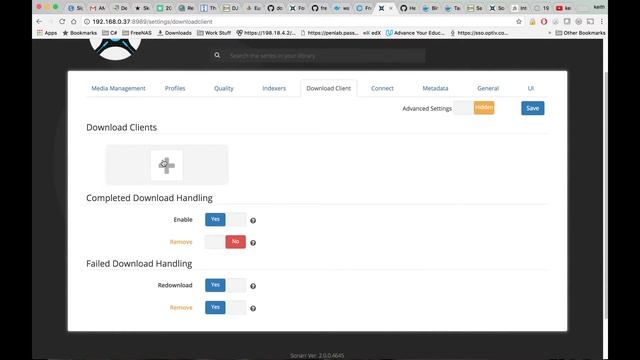Close the active Sonarr browser tab
The image size is (640, 360).
point(391,8)
